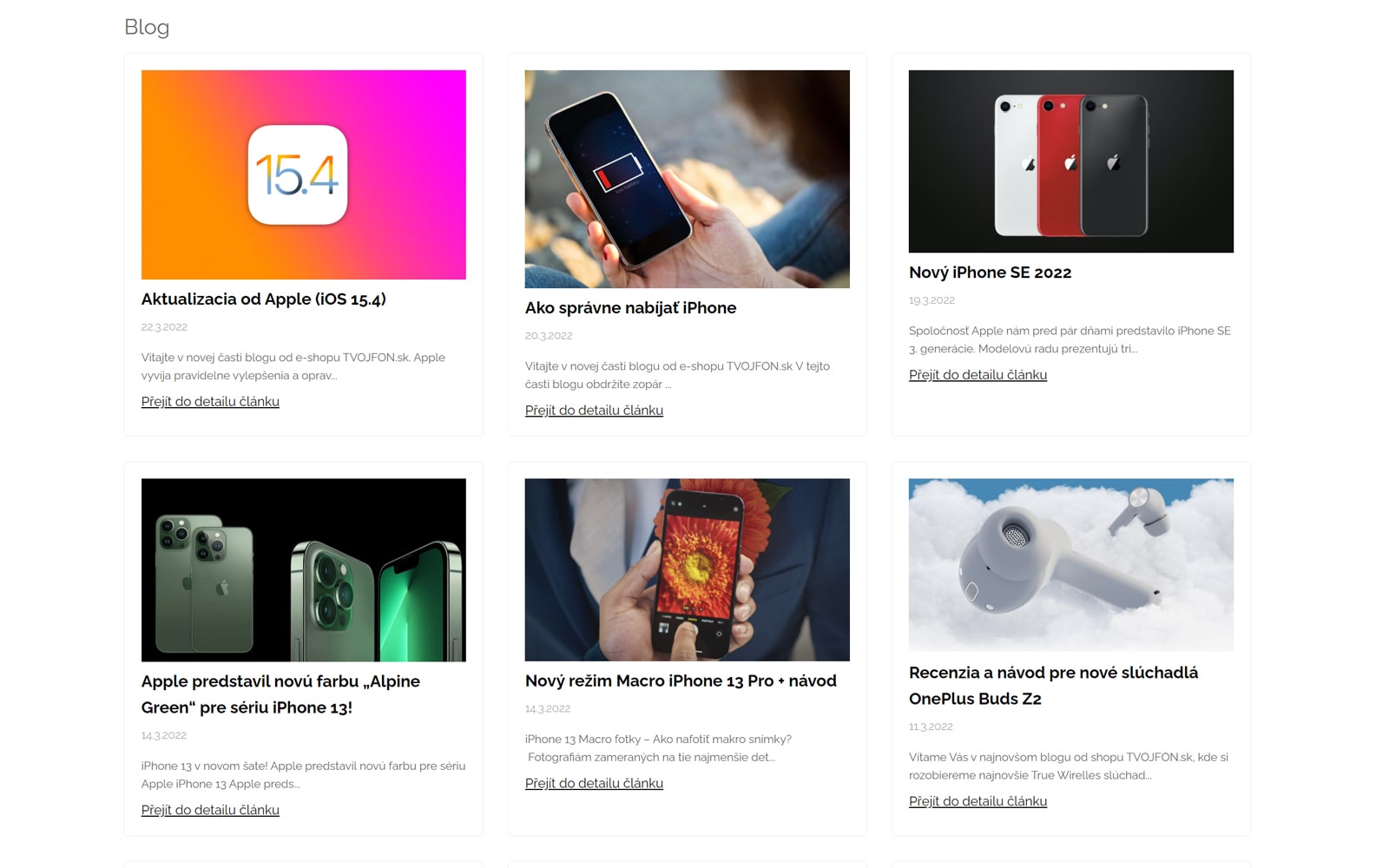This screenshot has width=1389, height=868.
Task: Open the OnePlus Buds Z2 review title
Action: [1053, 686]
